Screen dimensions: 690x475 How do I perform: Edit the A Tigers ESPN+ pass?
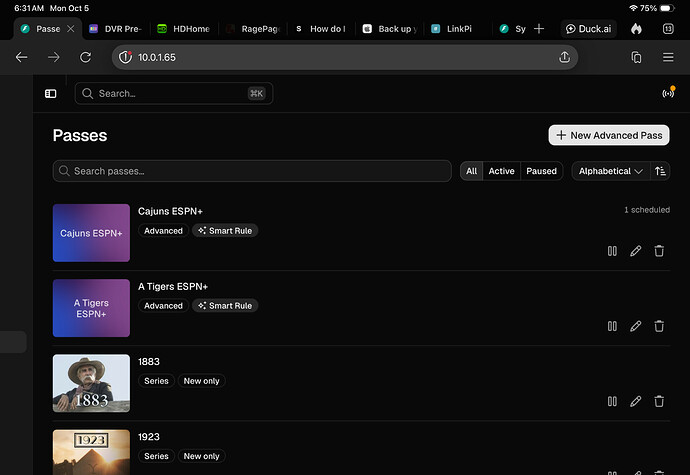click(x=635, y=326)
